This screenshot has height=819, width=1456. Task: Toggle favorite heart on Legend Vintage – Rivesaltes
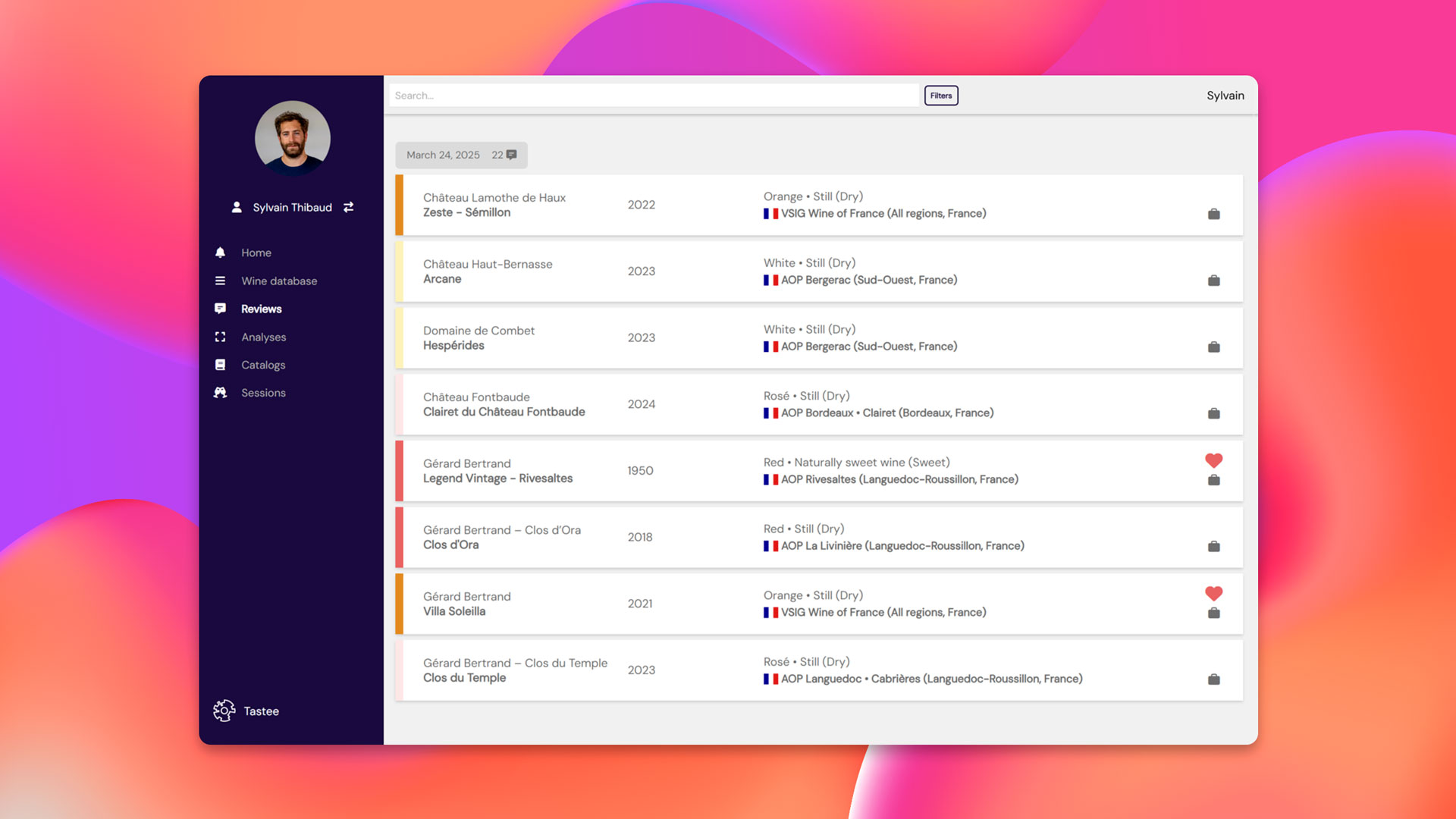(x=1213, y=460)
